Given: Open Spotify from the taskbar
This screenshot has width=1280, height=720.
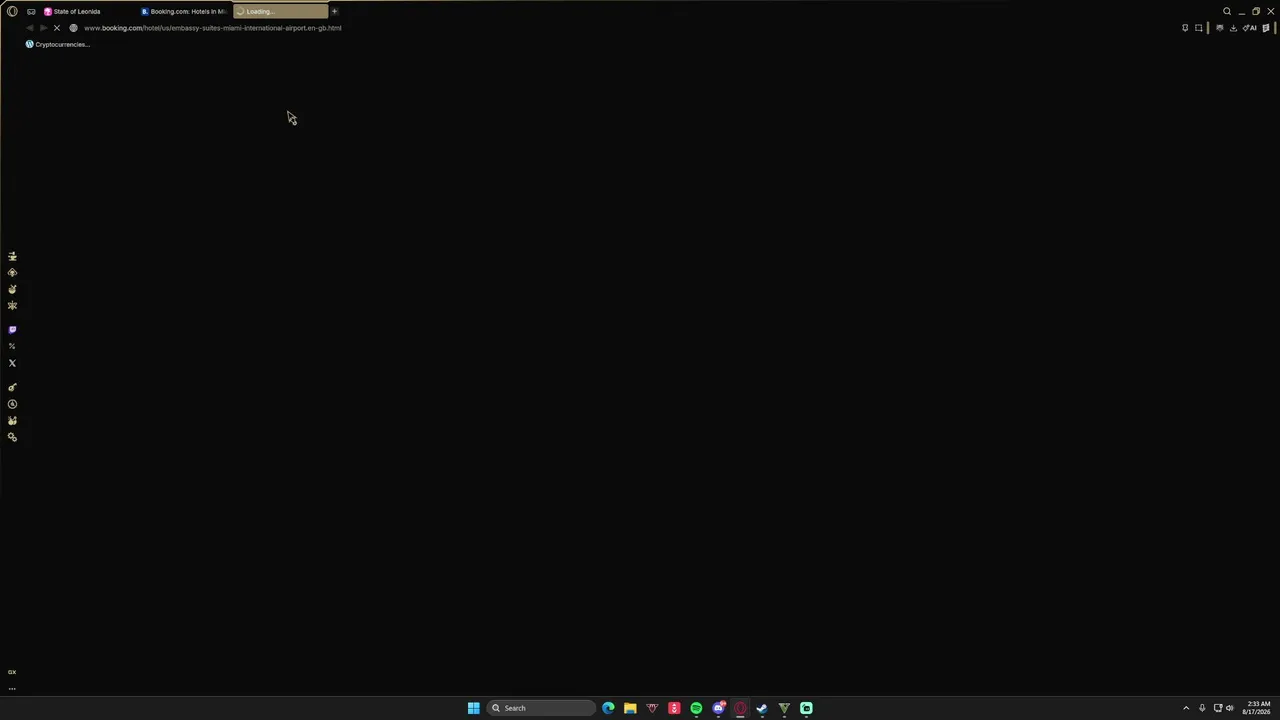Looking at the screenshot, I should [x=696, y=708].
